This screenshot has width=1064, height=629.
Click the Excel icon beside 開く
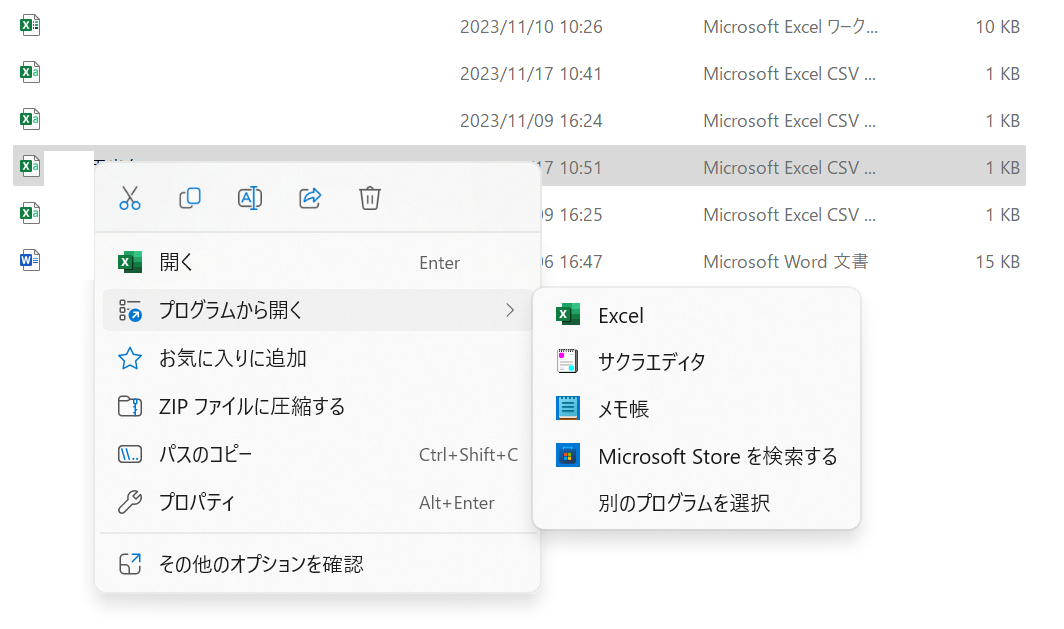click(x=130, y=262)
